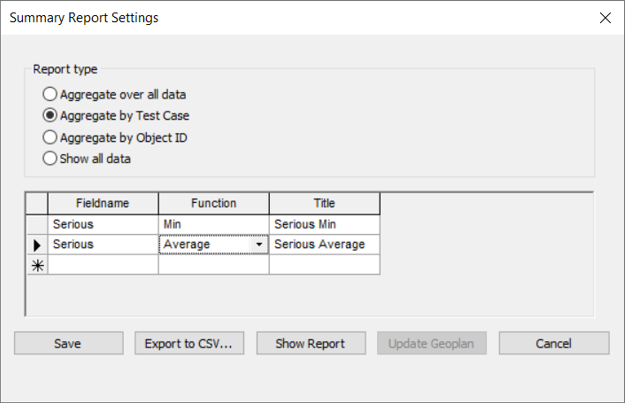The height and width of the screenshot is (403, 625).
Task: Enable the Show all data option
Action: click(50, 158)
